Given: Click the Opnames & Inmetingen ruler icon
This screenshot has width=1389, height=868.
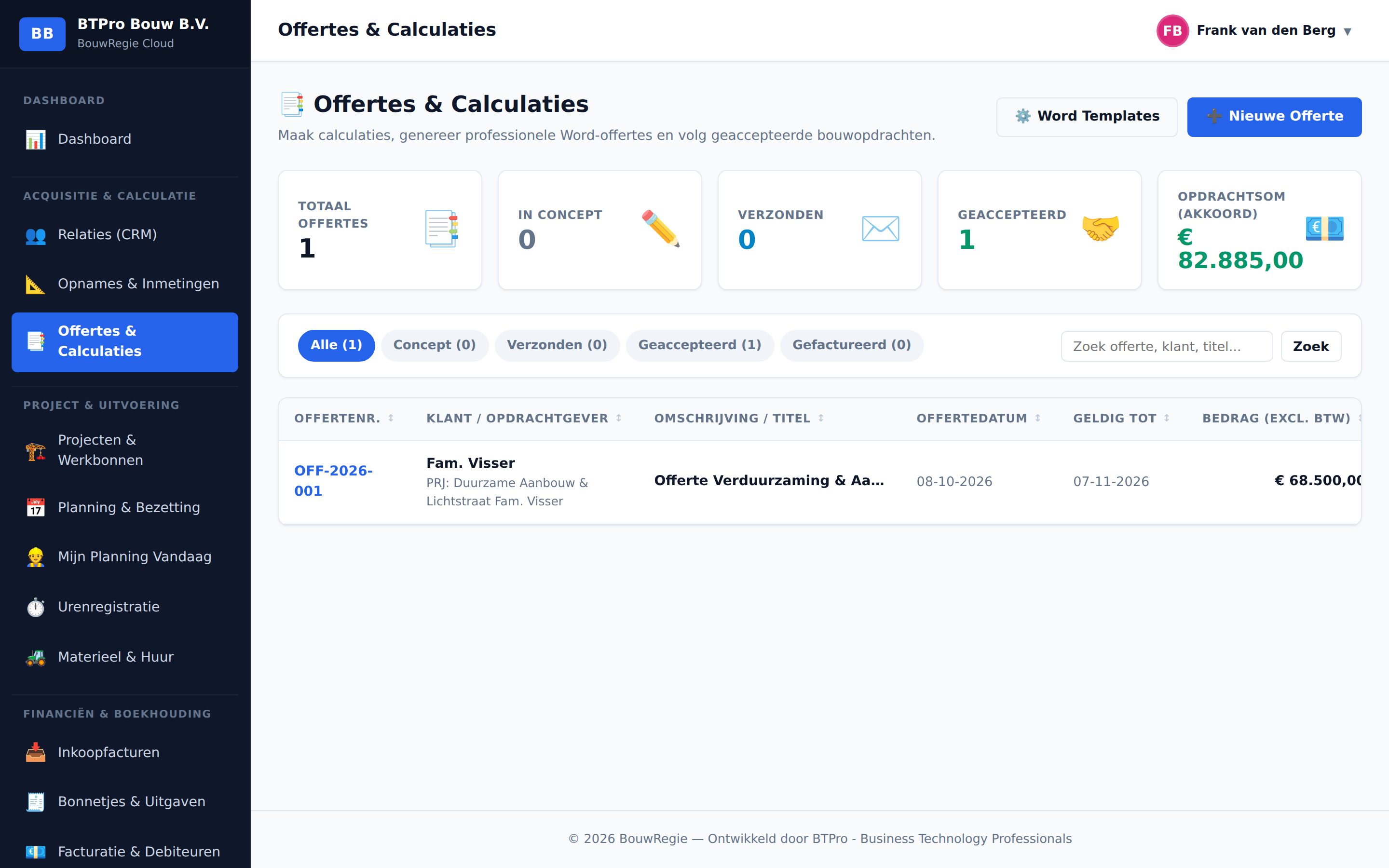Looking at the screenshot, I should click(36, 284).
